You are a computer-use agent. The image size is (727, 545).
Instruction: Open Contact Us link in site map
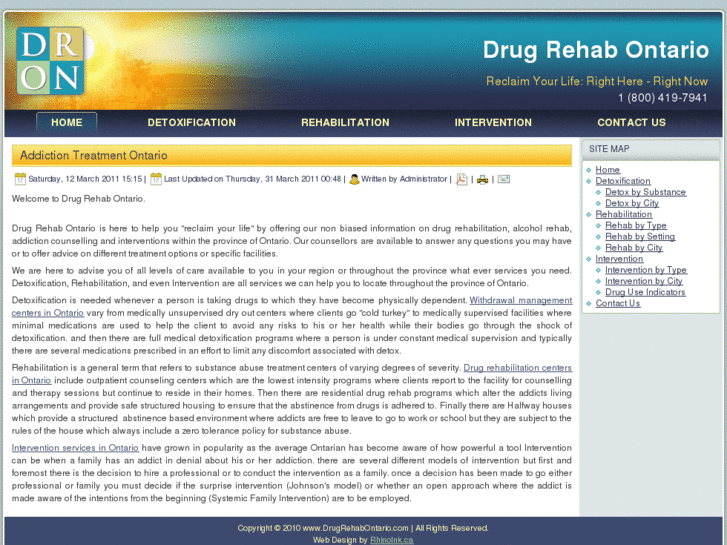pyautogui.click(x=618, y=303)
